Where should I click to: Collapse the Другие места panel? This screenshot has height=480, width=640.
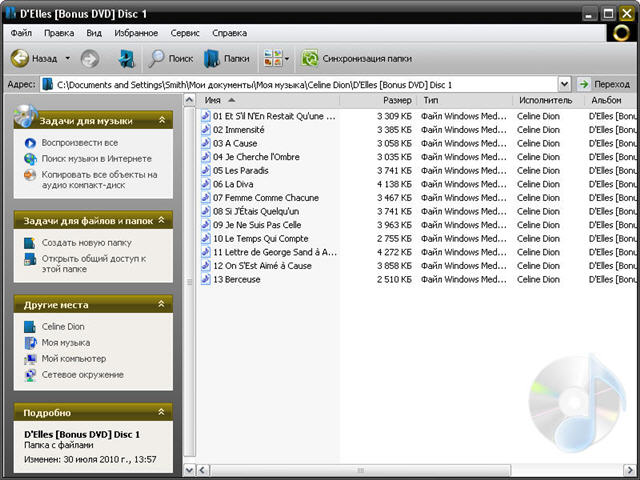162,304
